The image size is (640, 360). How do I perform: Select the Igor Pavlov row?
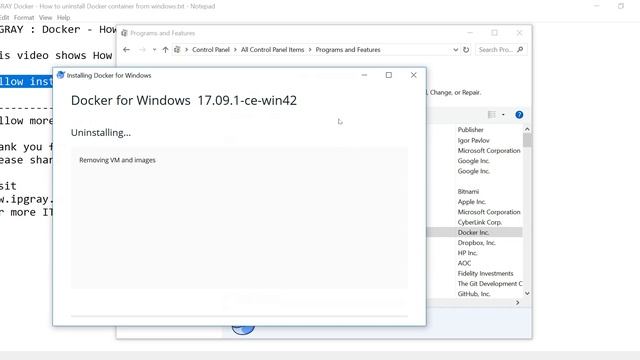(473, 140)
